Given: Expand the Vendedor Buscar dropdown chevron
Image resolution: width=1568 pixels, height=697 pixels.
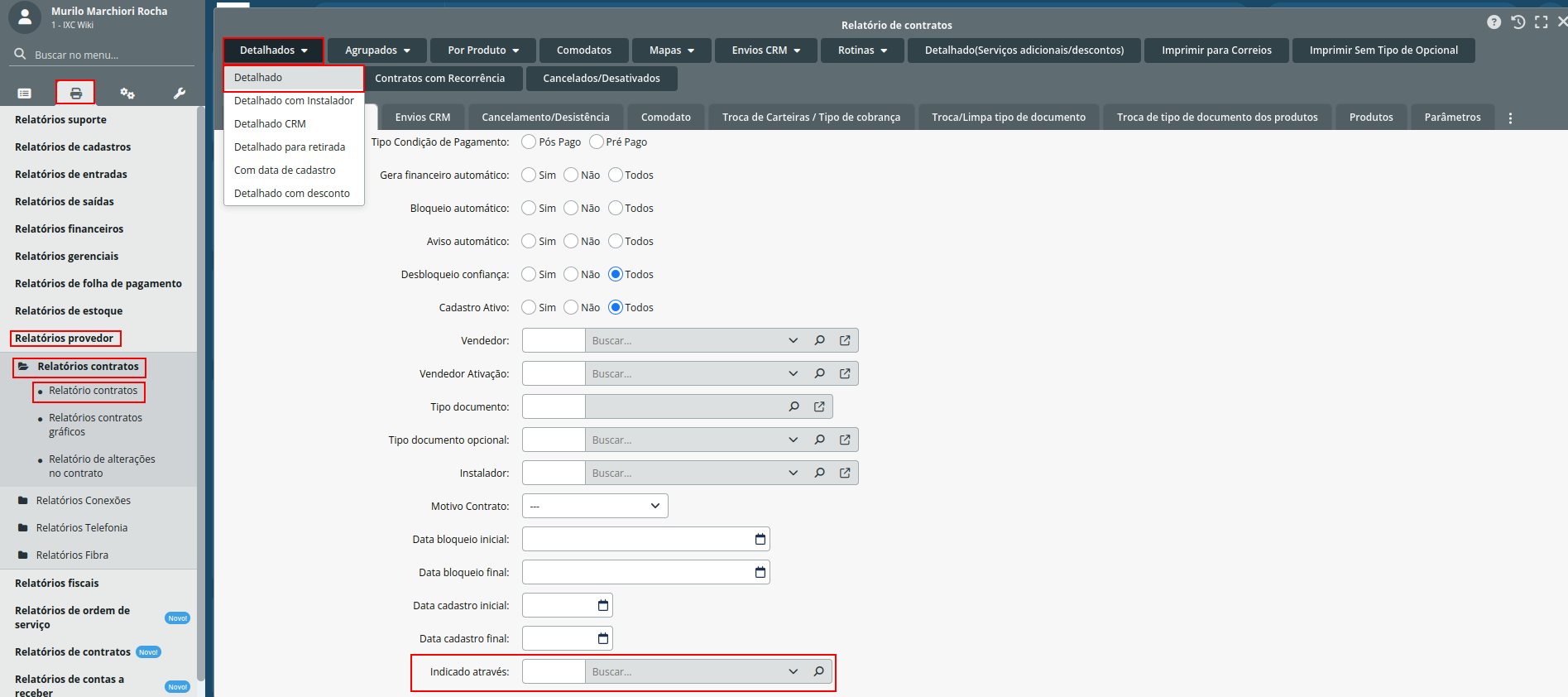Looking at the screenshot, I should click(x=793, y=340).
